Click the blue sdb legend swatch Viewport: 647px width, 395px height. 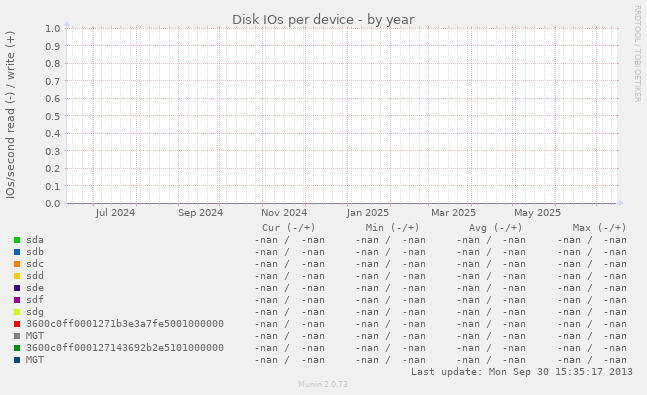coord(17,252)
